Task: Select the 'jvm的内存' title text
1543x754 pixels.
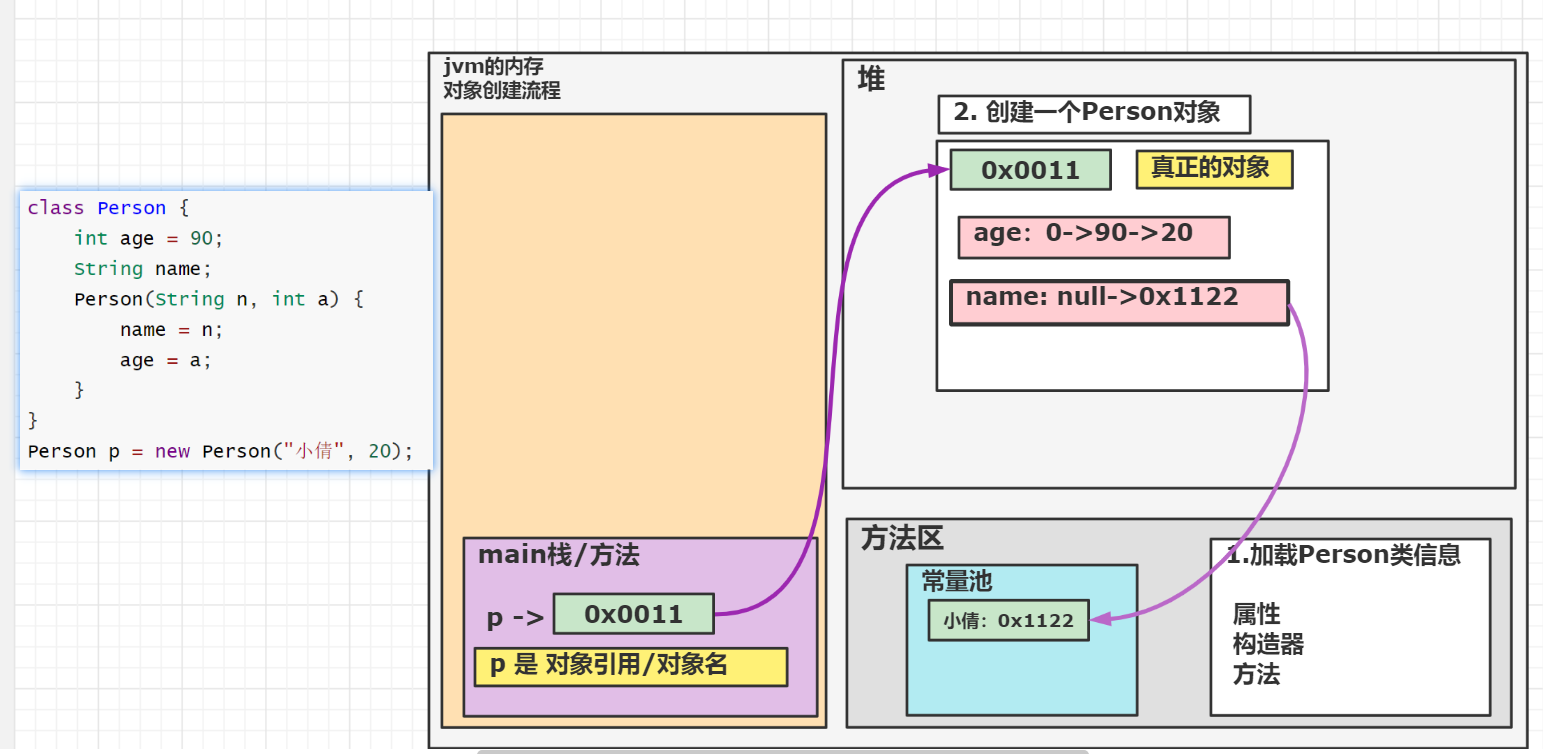Action: click(x=493, y=68)
